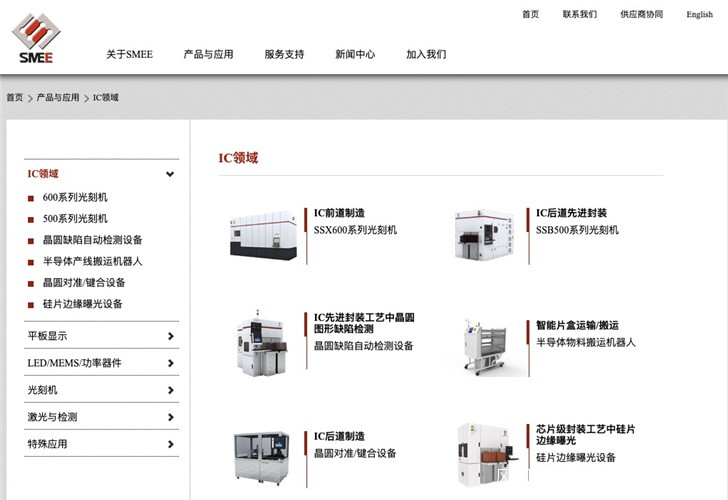Image resolution: width=728 pixels, height=500 pixels.
Task: Click the SSB500 lithography machine image
Action: click(x=485, y=234)
